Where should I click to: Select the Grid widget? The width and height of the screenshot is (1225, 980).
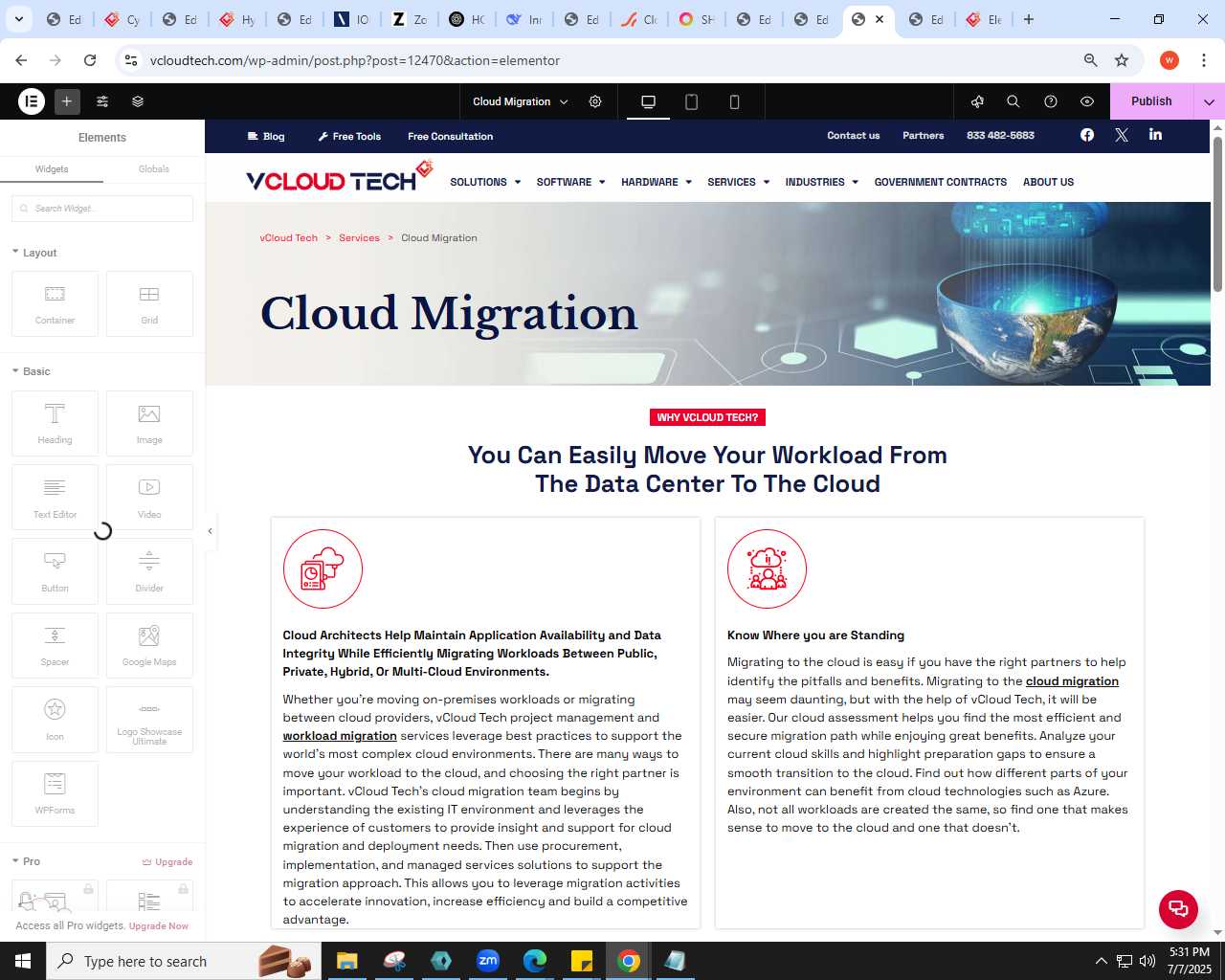(149, 304)
